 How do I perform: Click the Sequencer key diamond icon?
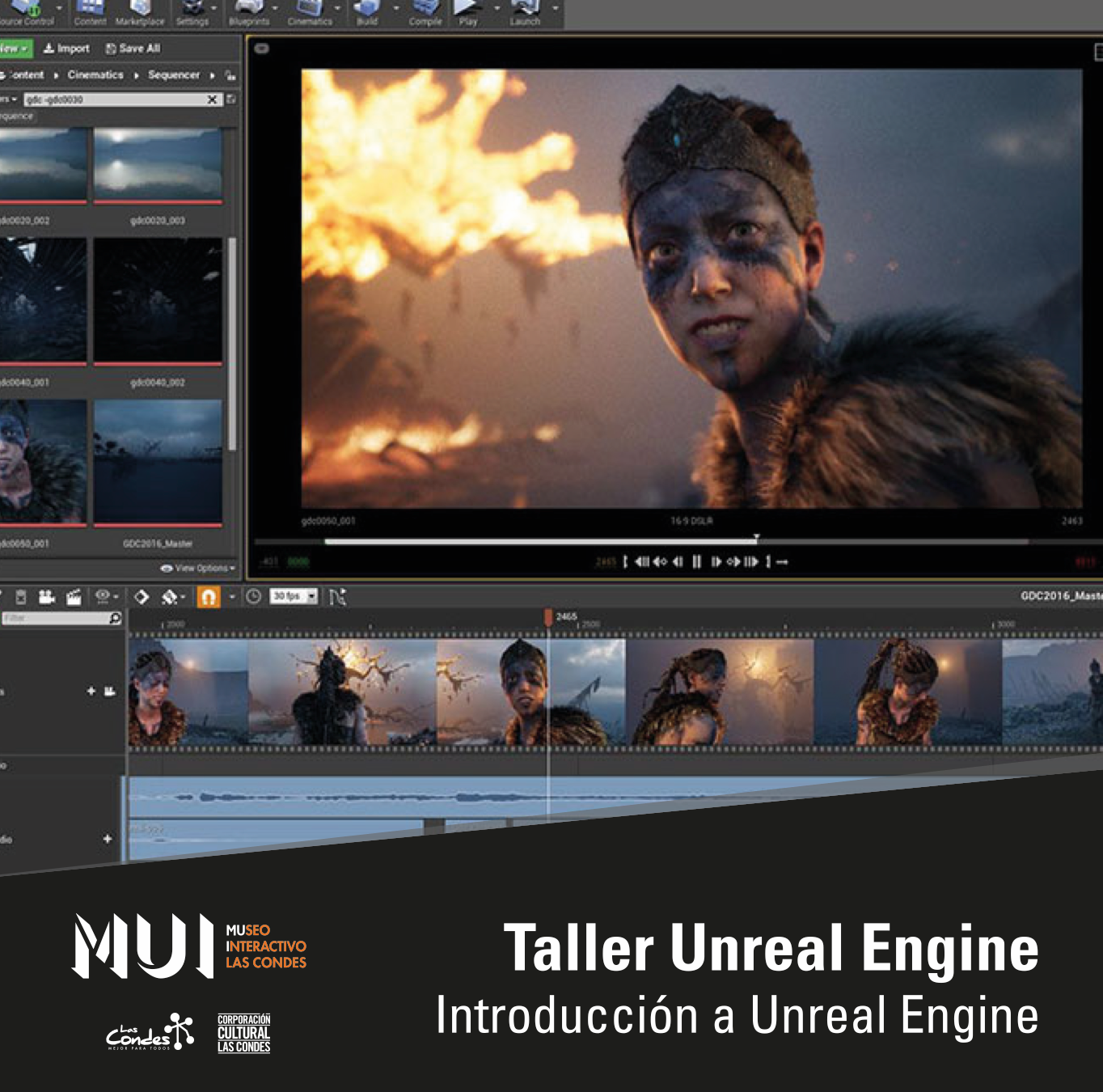click(142, 597)
